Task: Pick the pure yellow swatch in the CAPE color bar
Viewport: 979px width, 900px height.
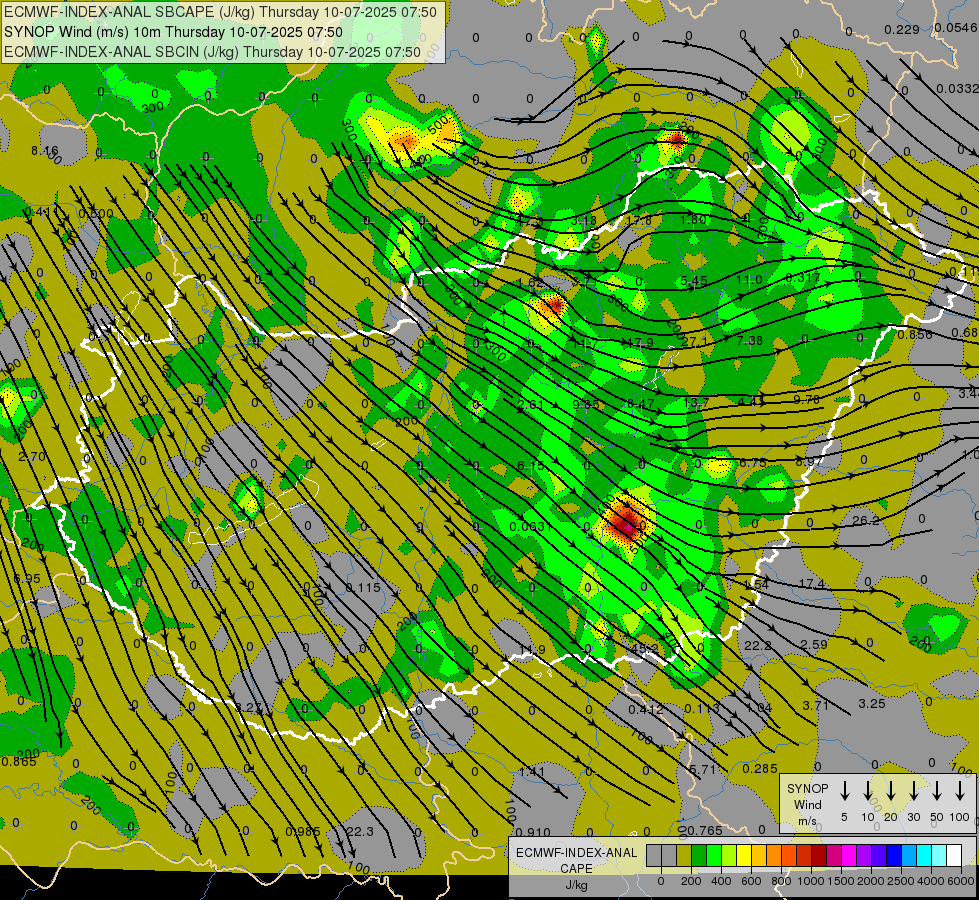Action: (745, 856)
